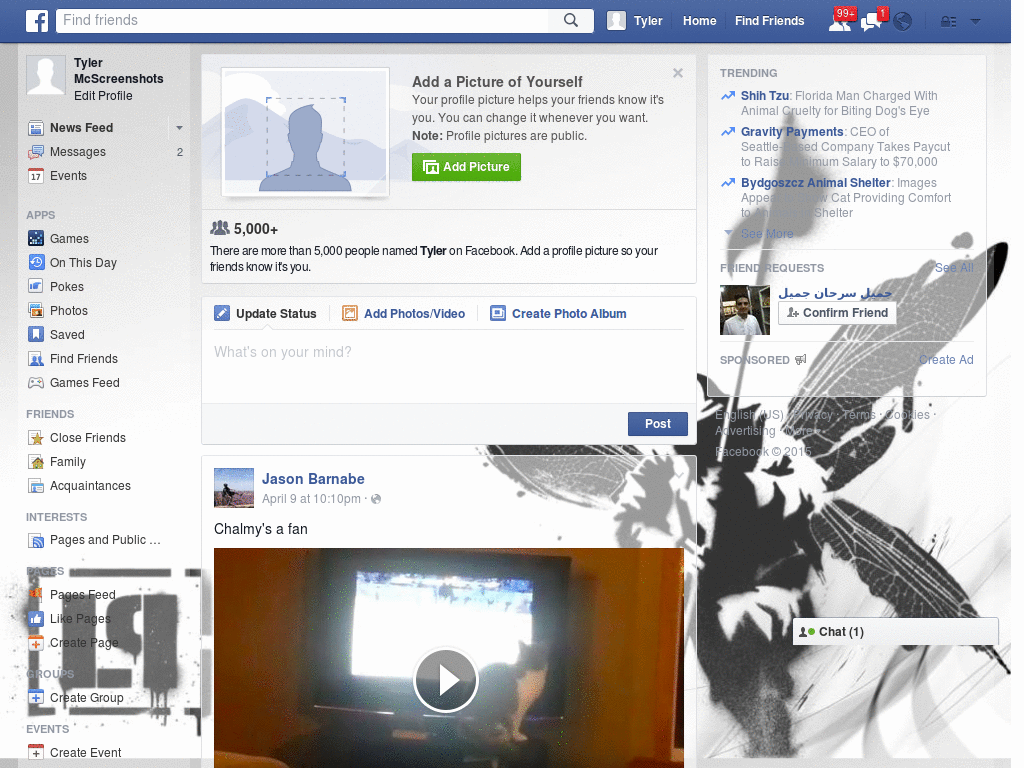The image size is (1024, 768).
Task: Open Shih Tzu trending topic
Action: (x=765, y=96)
